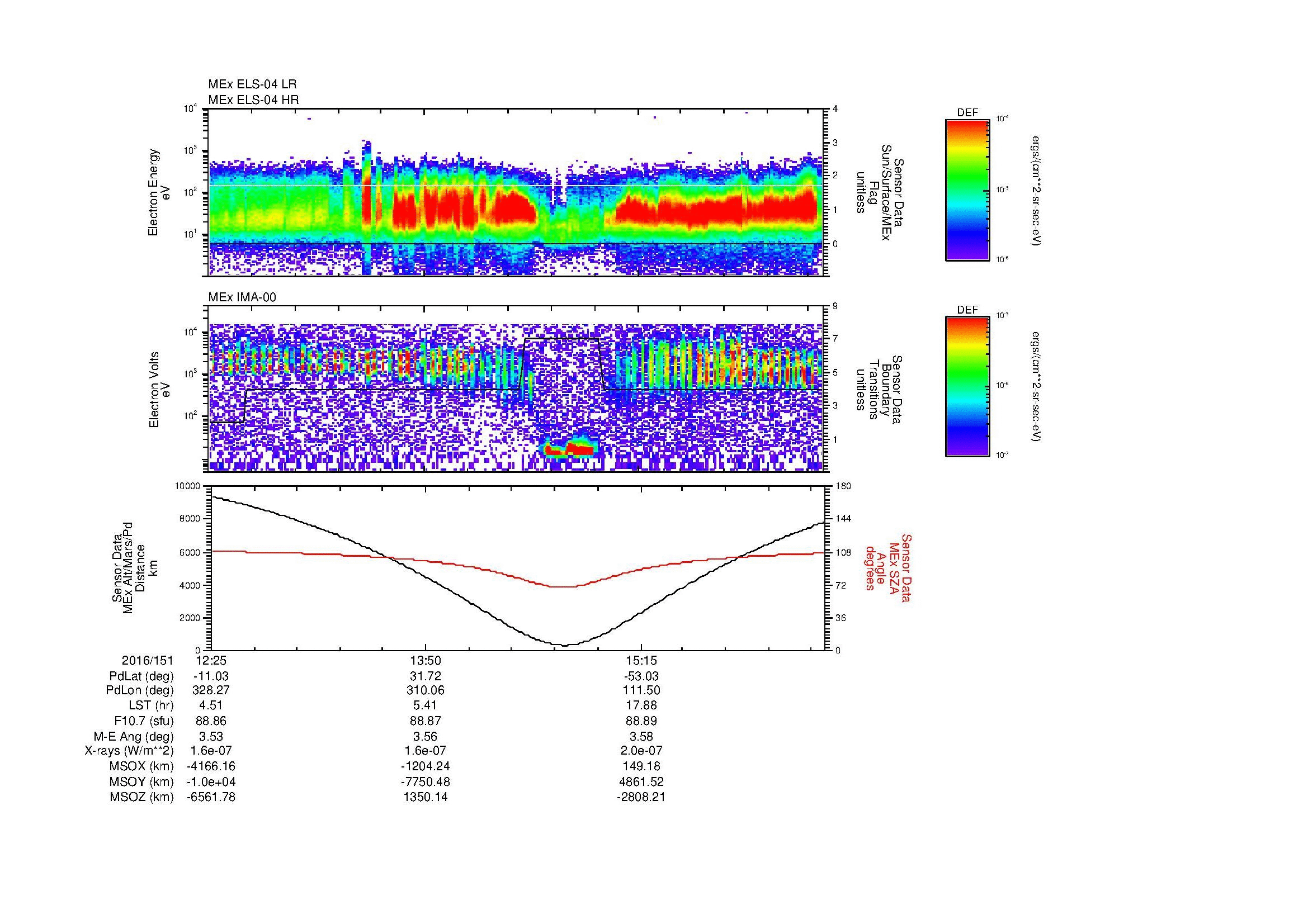Click the PdLat value 31.72
The width and height of the screenshot is (1308, 924).
tap(426, 676)
